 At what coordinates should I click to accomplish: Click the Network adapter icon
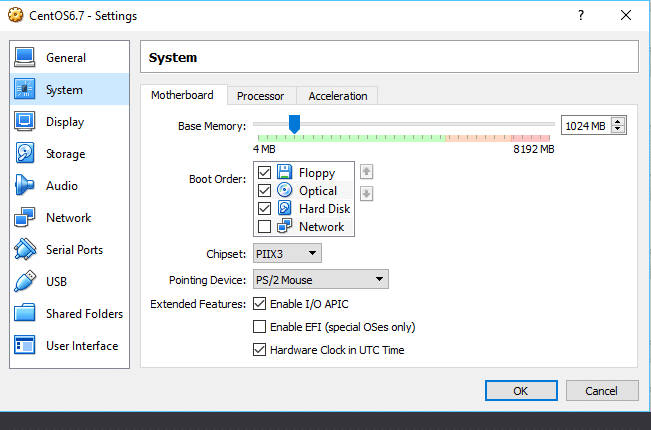coord(25,218)
